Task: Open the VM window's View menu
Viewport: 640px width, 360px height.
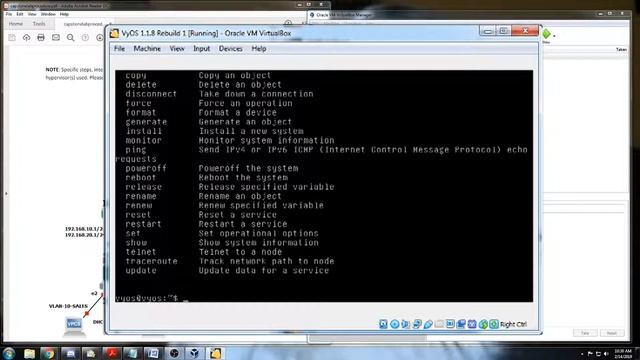Action: [x=177, y=49]
